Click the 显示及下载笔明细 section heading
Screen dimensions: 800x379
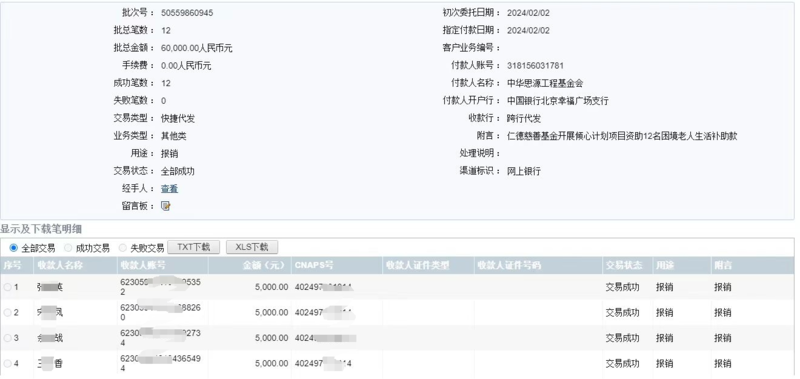pos(41,229)
